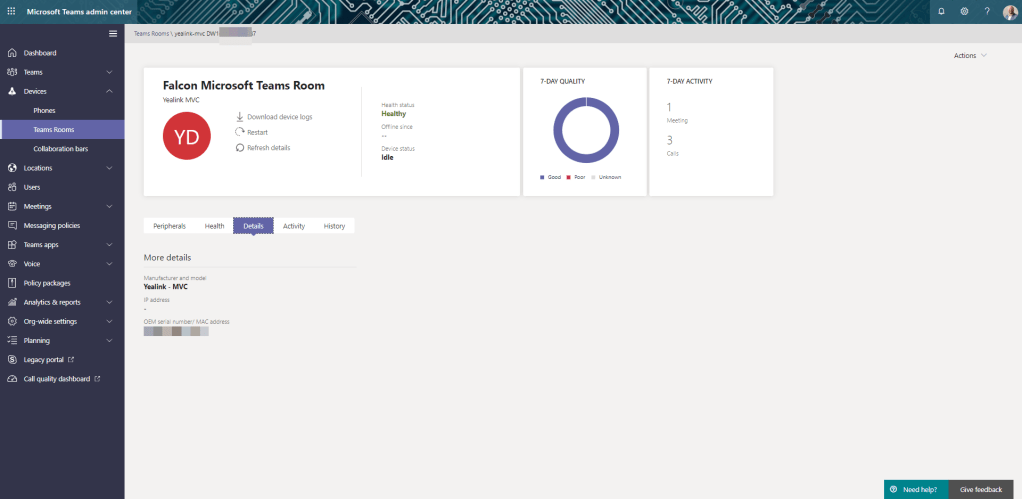Collapse the Devices section in sidebar
Viewport: 1022px width, 499px height.
(109, 91)
